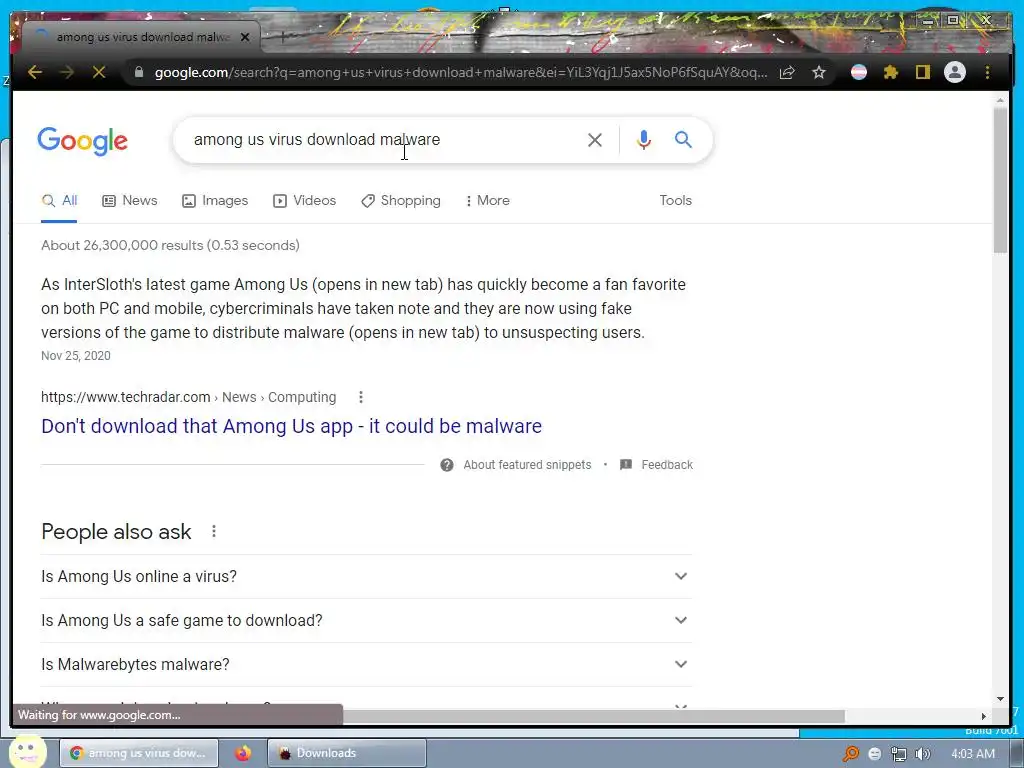Click the Feedback flag icon

coord(626,465)
